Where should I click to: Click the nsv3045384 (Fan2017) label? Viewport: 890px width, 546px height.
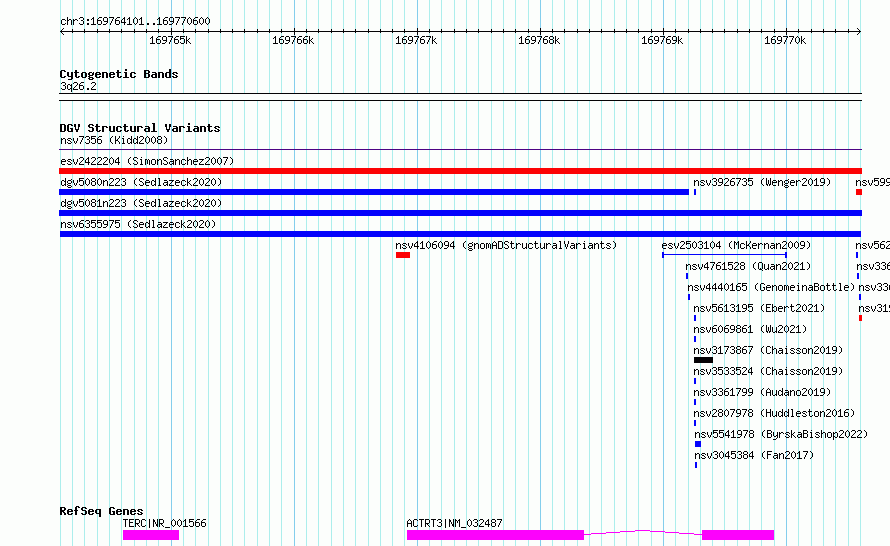(x=754, y=455)
